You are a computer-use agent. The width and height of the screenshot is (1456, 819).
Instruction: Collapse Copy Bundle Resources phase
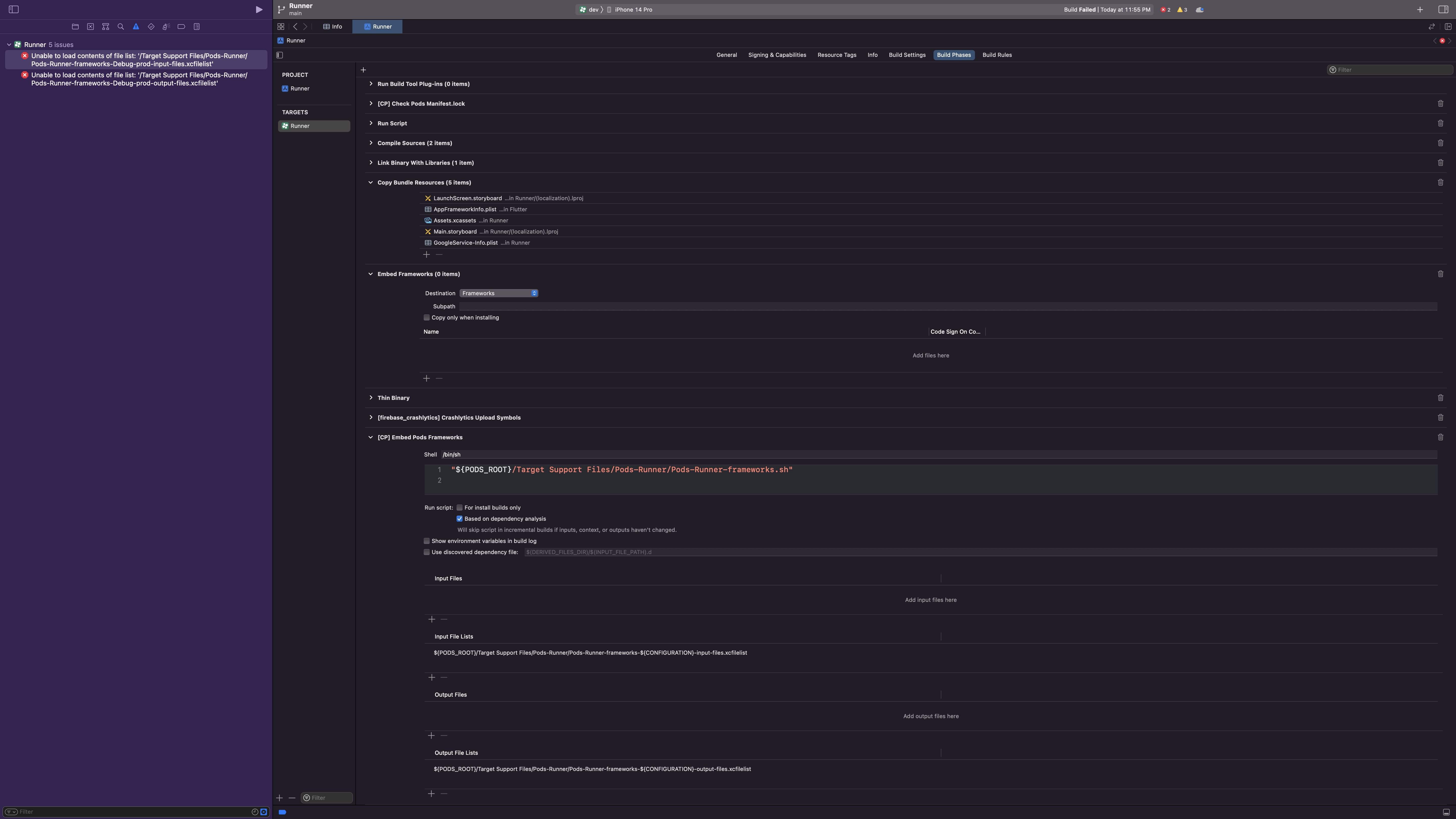371,183
